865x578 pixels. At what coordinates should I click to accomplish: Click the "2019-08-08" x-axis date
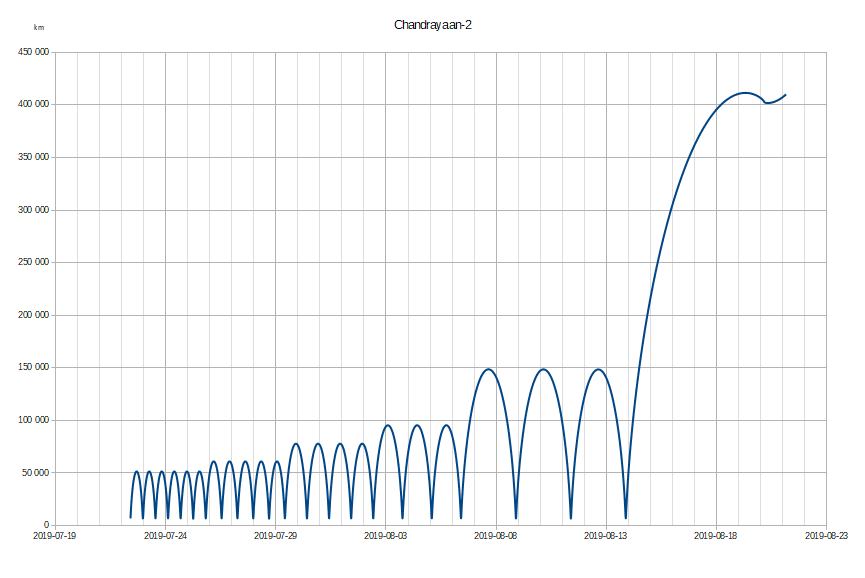pyautogui.click(x=496, y=536)
